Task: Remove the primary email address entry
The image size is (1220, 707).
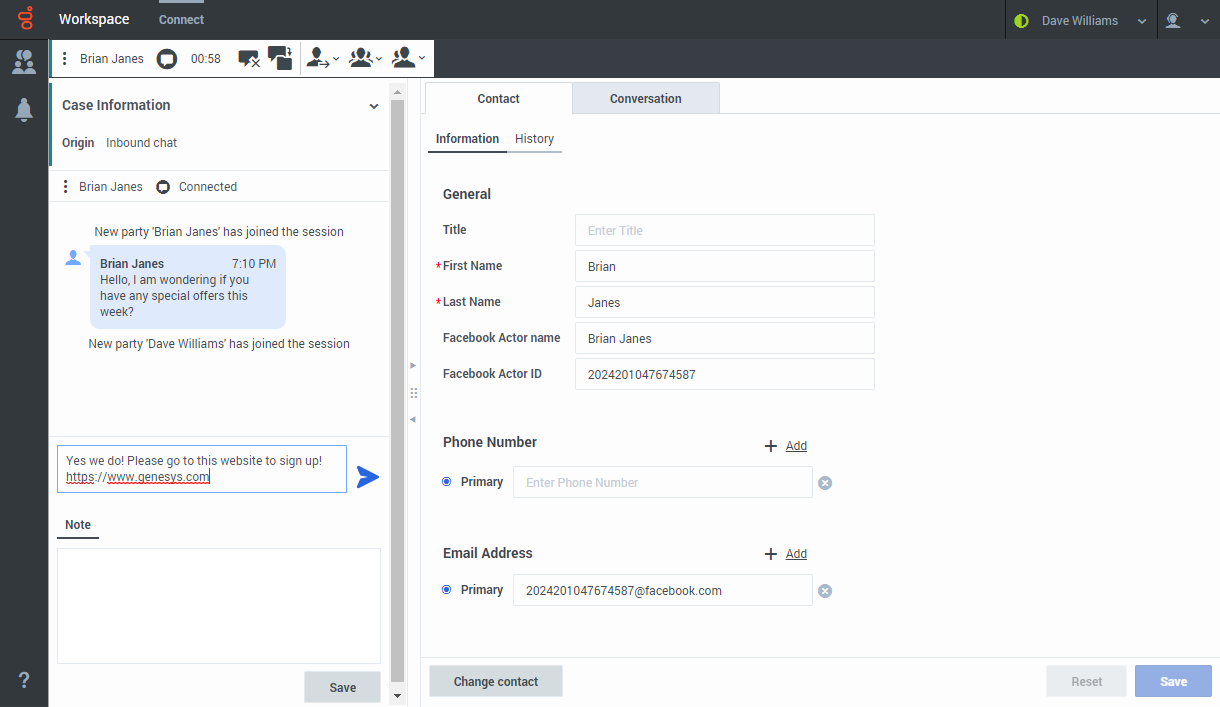Action: (x=825, y=591)
